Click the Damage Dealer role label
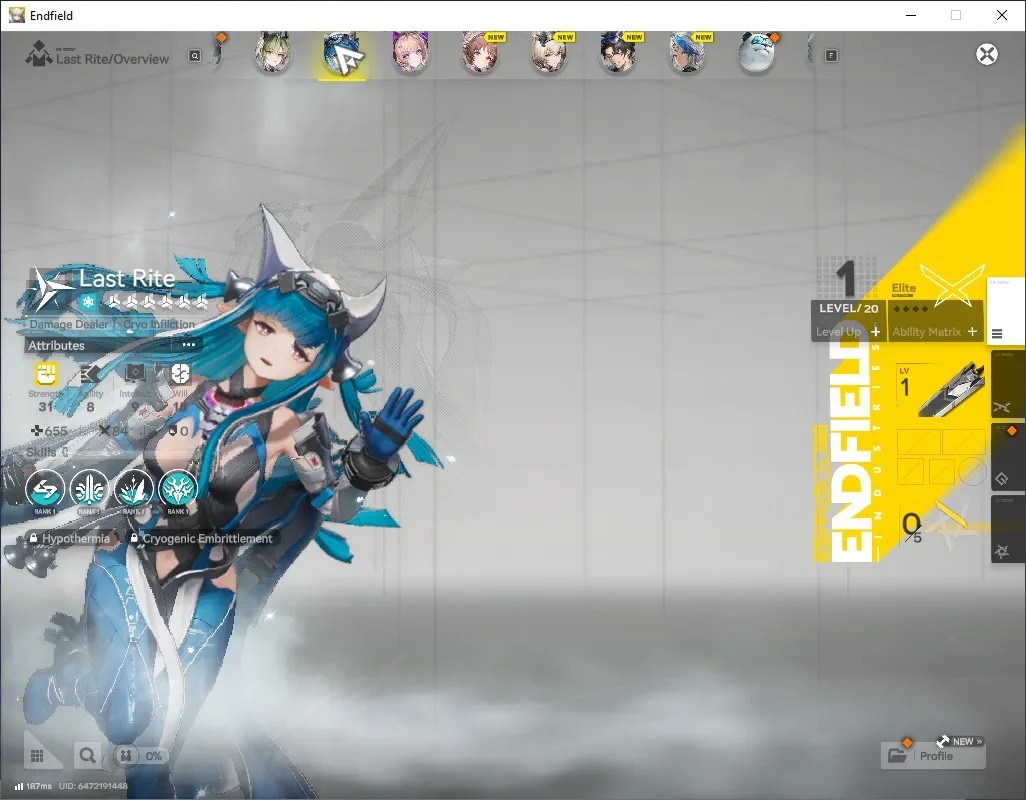Image resolution: width=1026 pixels, height=800 pixels. coord(69,324)
